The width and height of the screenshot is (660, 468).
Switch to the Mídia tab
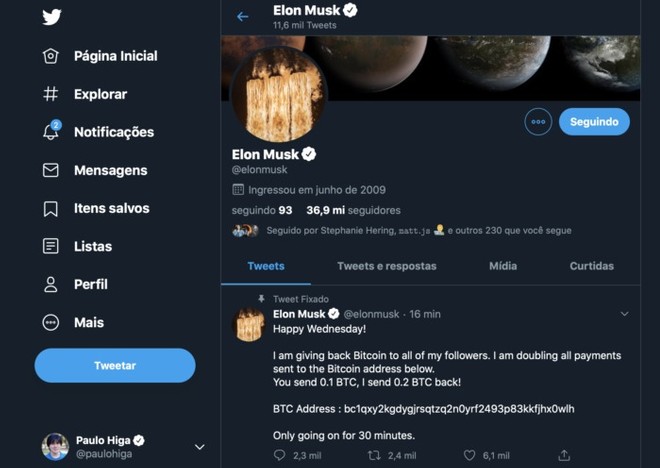[503, 266]
